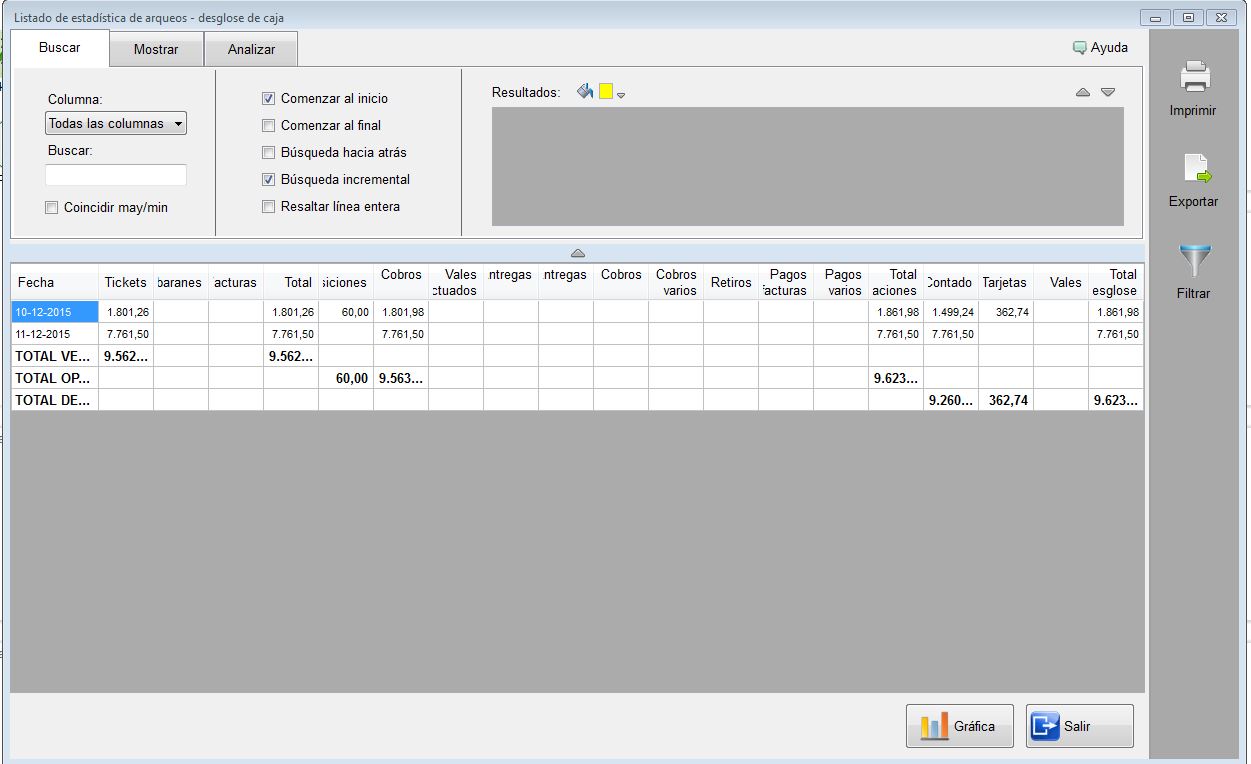The width and height of the screenshot is (1251, 764).
Task: Click the Salir button
Action: pos(1079,726)
